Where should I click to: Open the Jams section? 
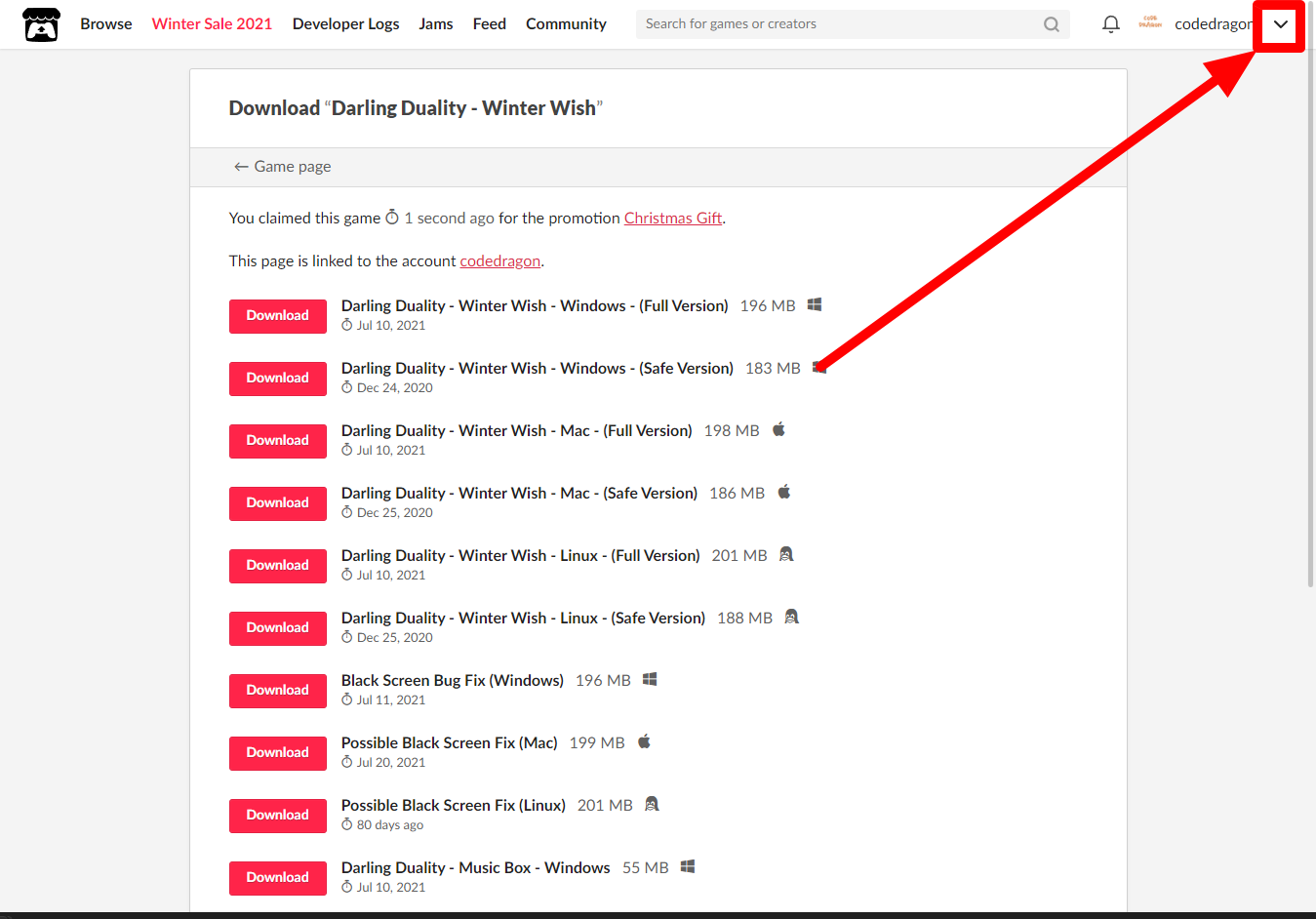[436, 23]
